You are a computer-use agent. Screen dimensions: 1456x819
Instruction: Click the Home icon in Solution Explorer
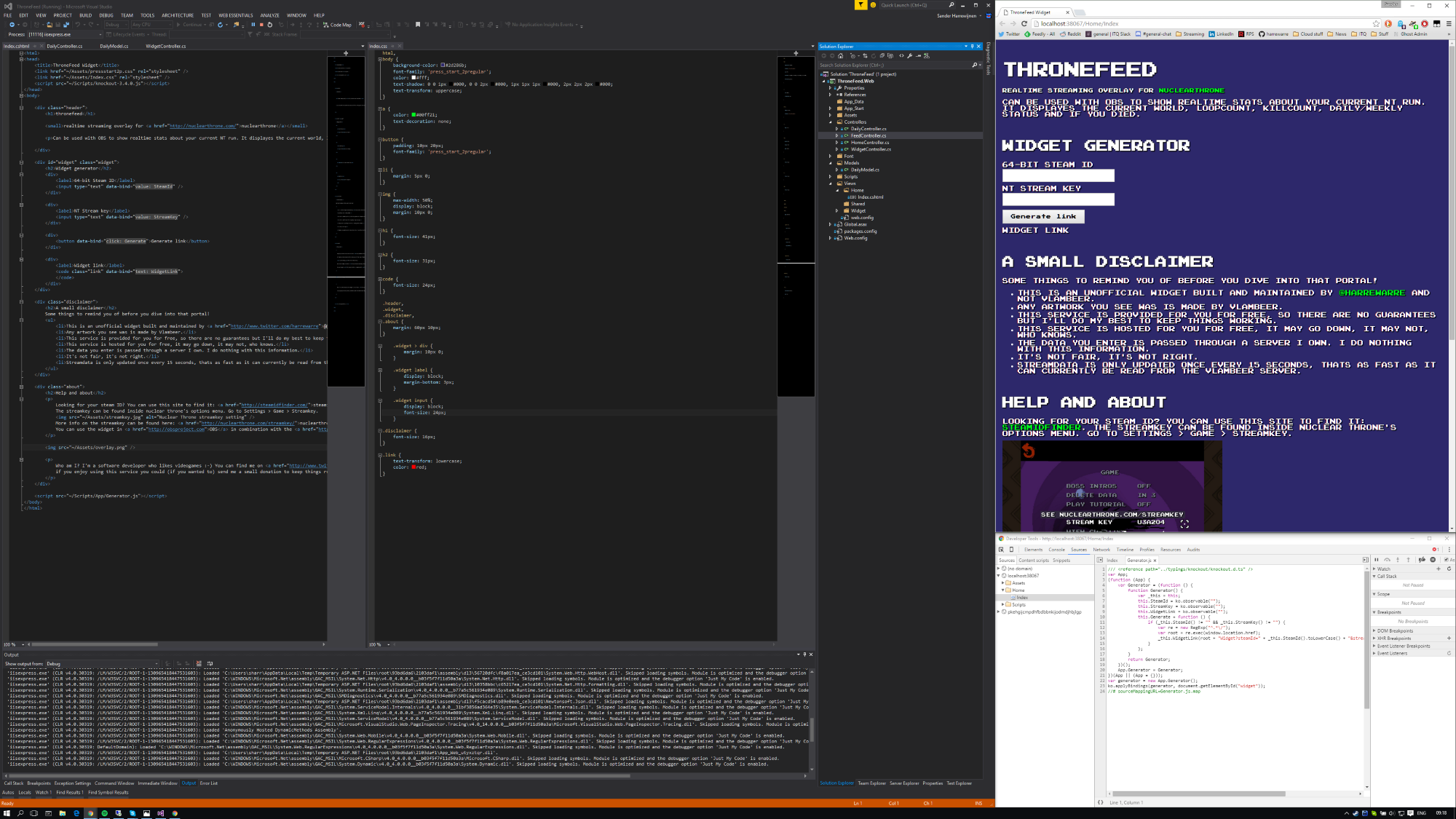841,55
